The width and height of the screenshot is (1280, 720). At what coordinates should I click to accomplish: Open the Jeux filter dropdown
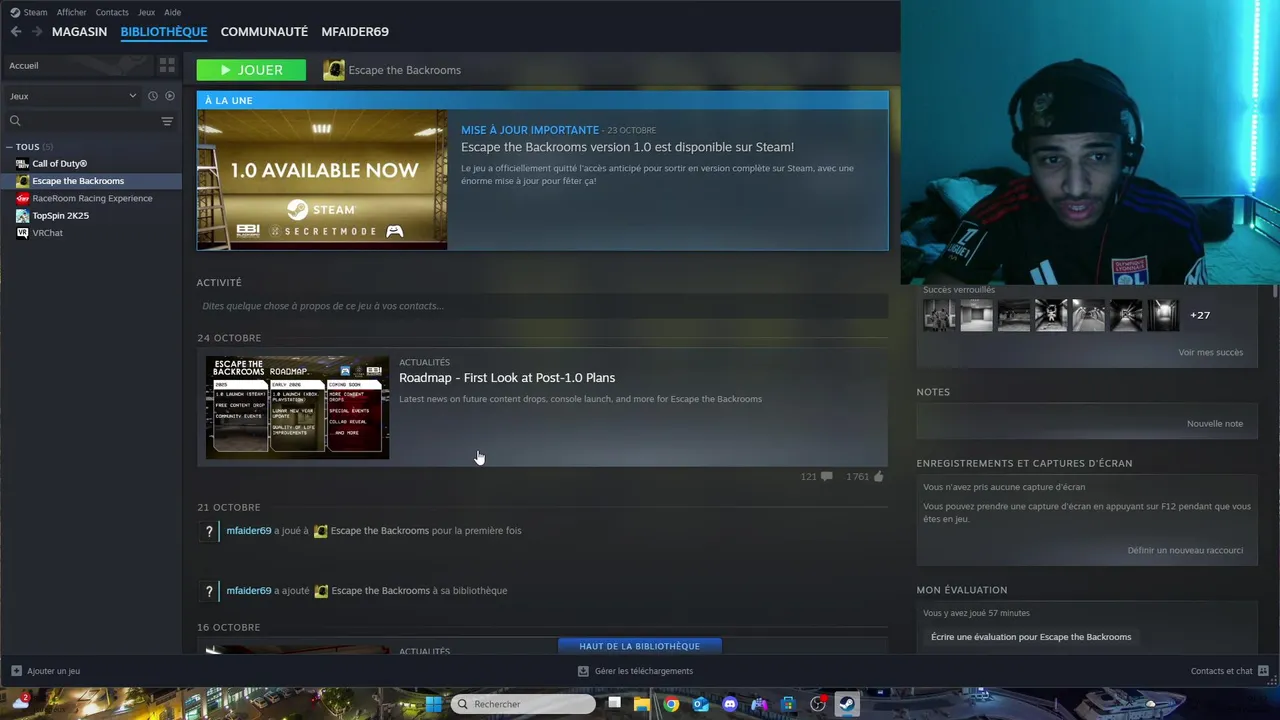73,96
